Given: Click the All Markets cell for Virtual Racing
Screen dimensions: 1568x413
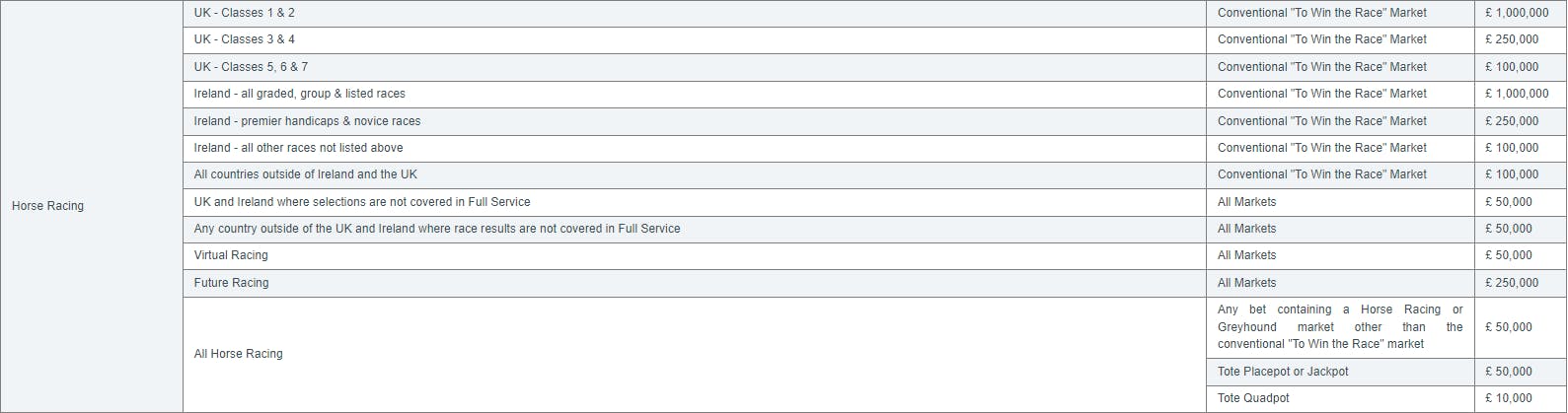Looking at the screenshot, I should click(1340, 255).
